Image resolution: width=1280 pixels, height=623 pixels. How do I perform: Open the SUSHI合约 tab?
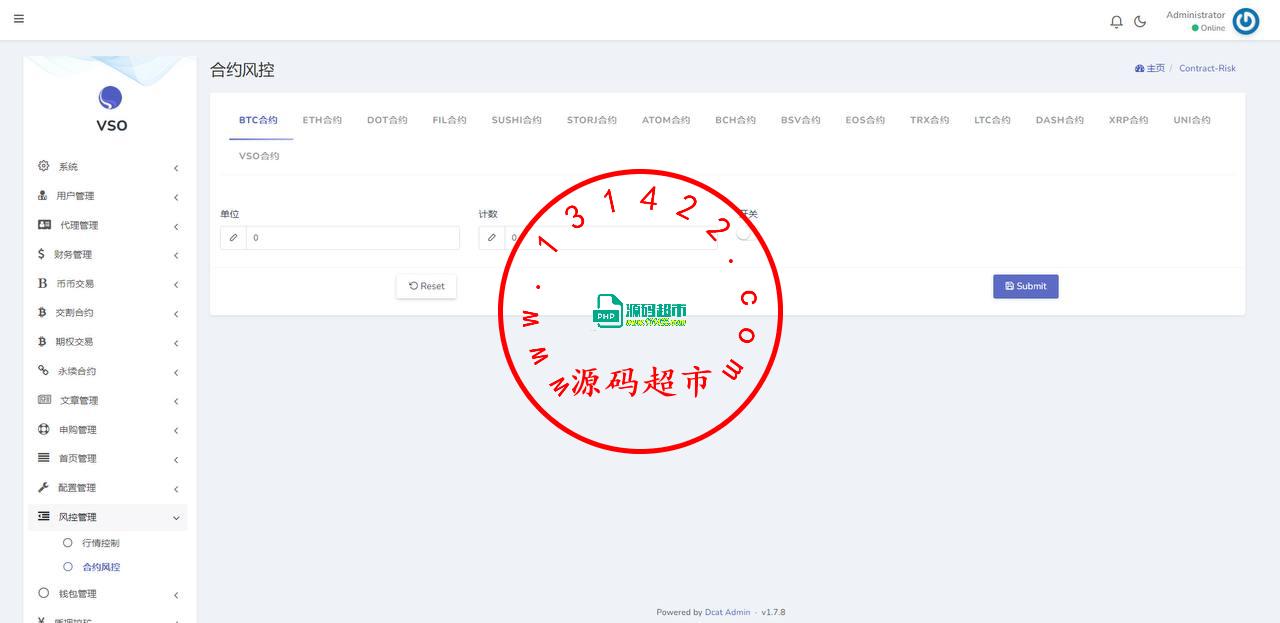[x=516, y=120]
